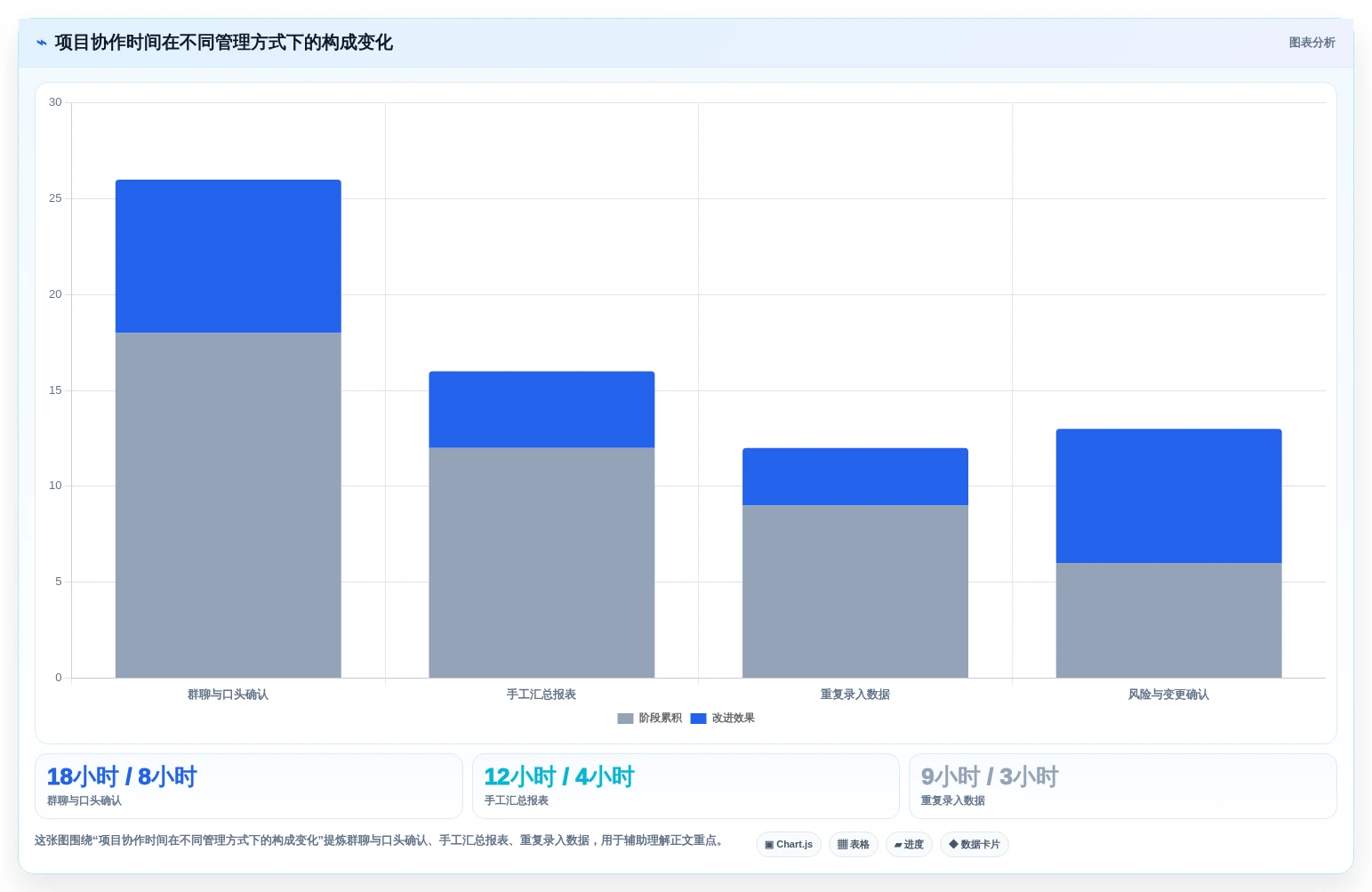Click the 18小时 / 8小时 data card

pyautogui.click(x=249, y=786)
